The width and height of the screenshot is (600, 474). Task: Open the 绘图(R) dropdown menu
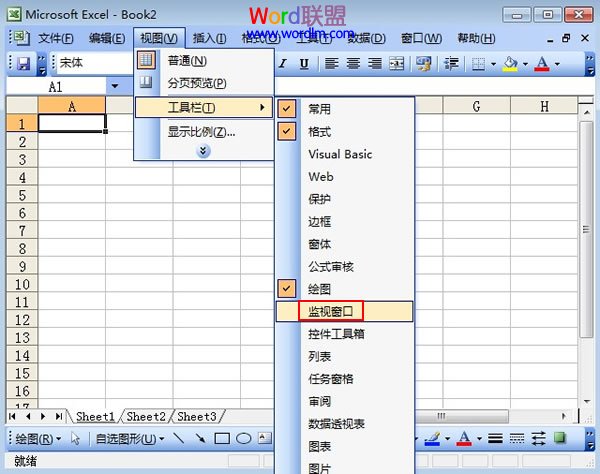(x=38, y=438)
